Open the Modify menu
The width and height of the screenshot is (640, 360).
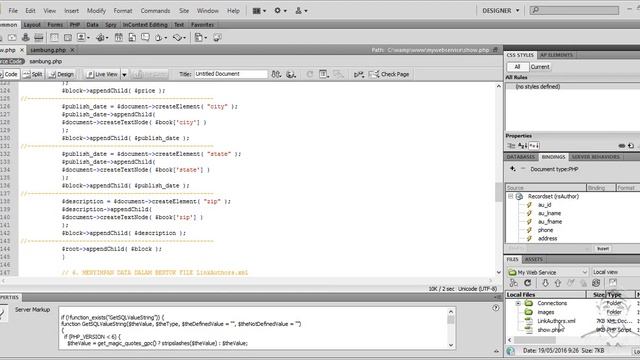click(x=96, y=11)
